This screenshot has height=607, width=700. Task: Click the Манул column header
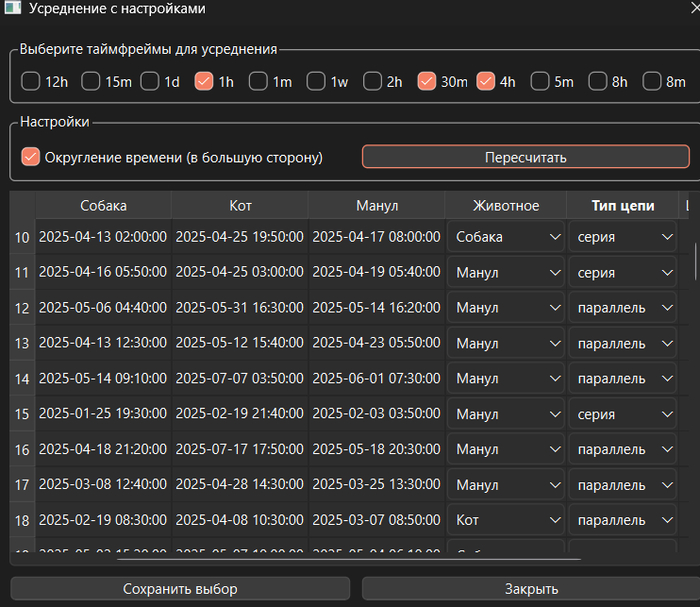pos(377,205)
